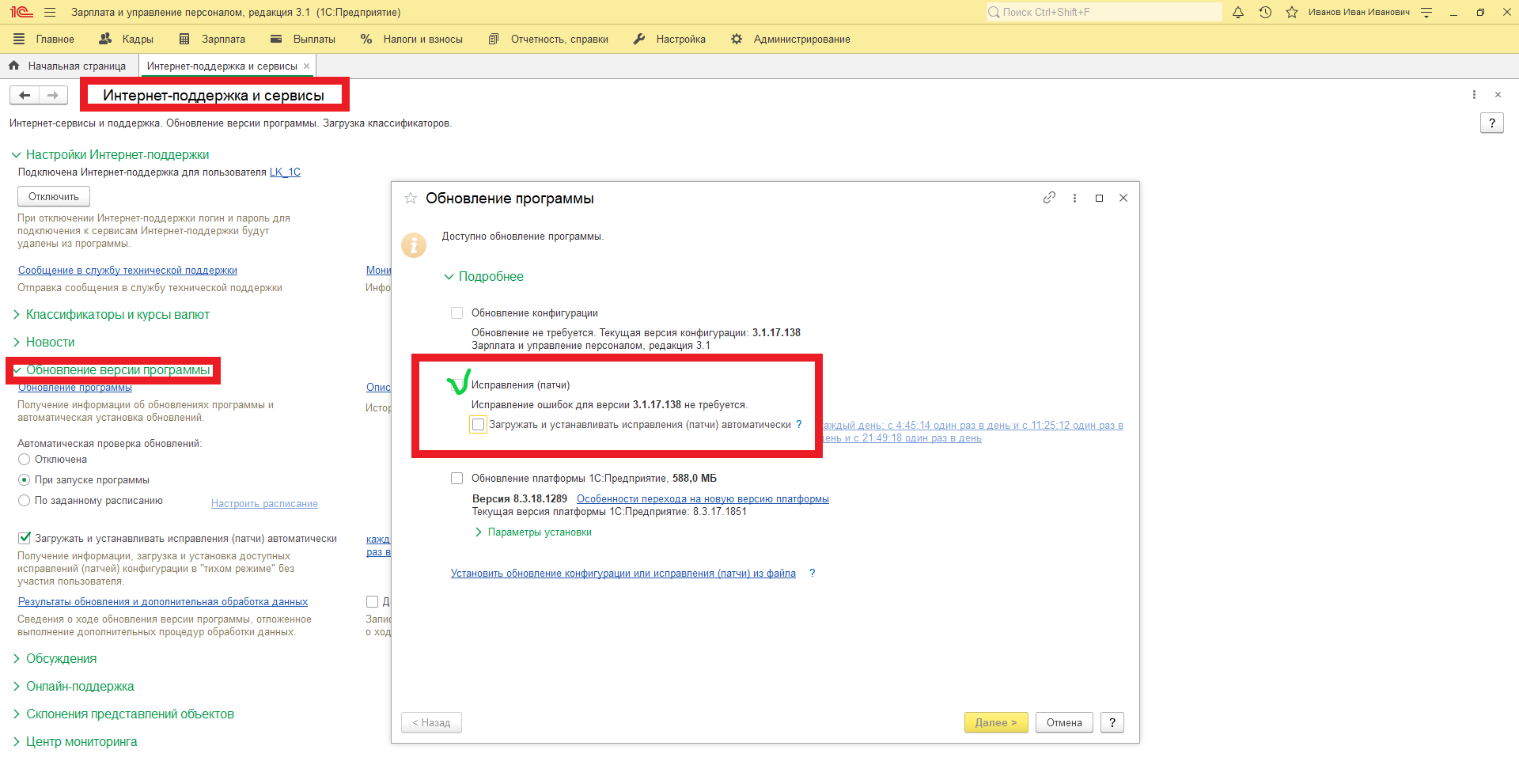Click the favorites star in title bar

(1292, 13)
